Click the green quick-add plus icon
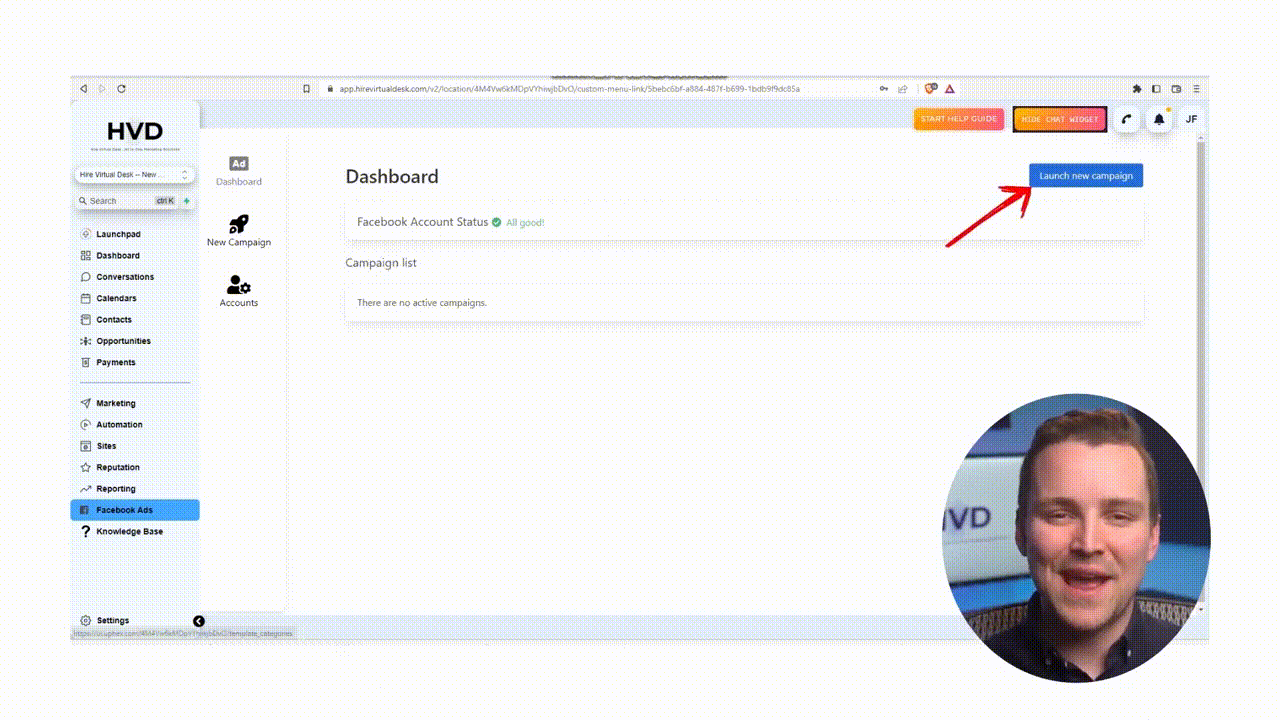This screenshot has width=1280, height=720. 186,201
